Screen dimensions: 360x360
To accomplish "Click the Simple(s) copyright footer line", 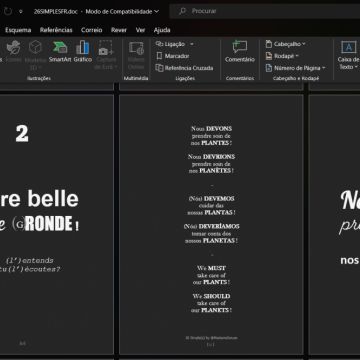I will 211,338.
